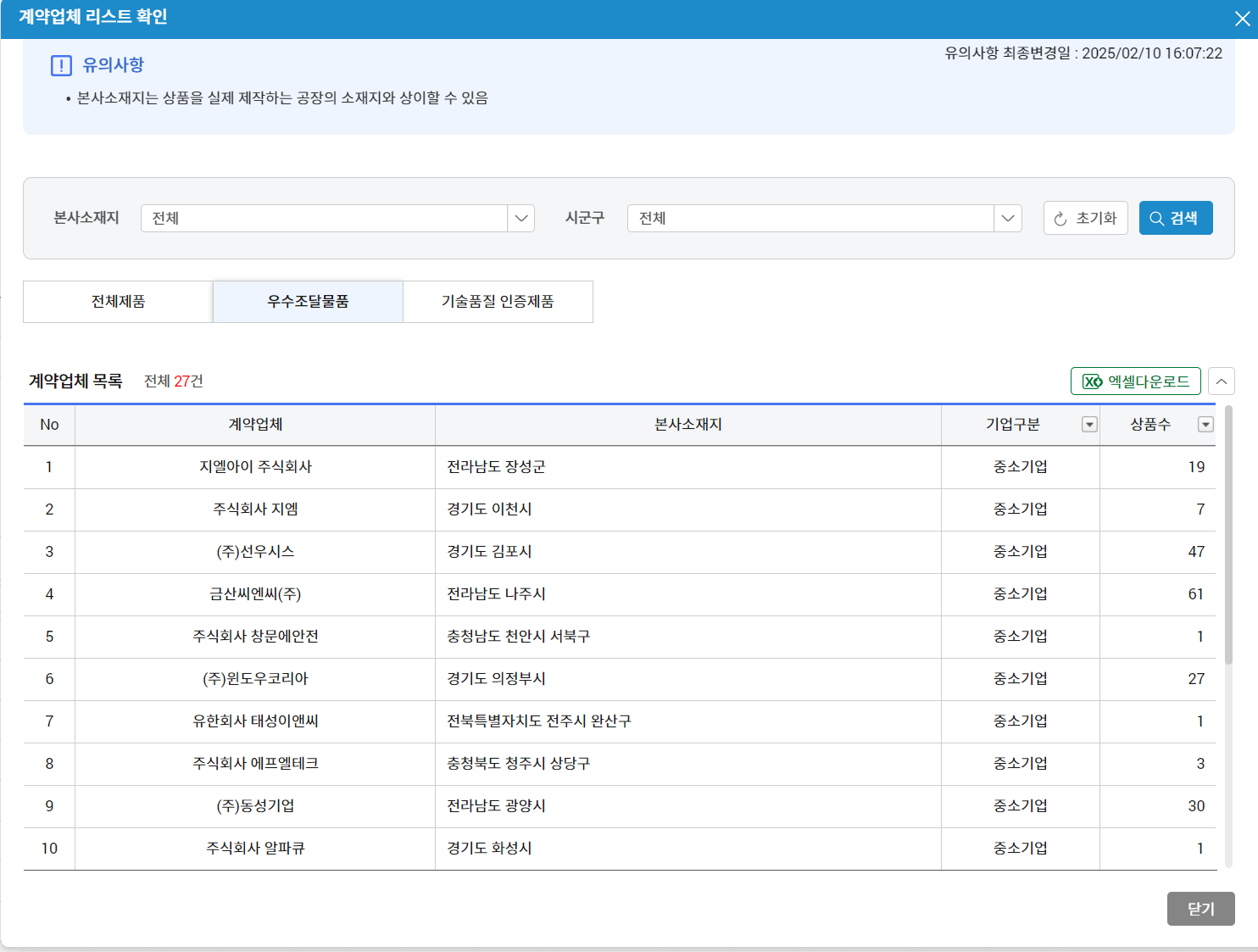Viewport: 1258px width, 952px height.
Task: Click the address 경기도 이천시
Action: (489, 509)
